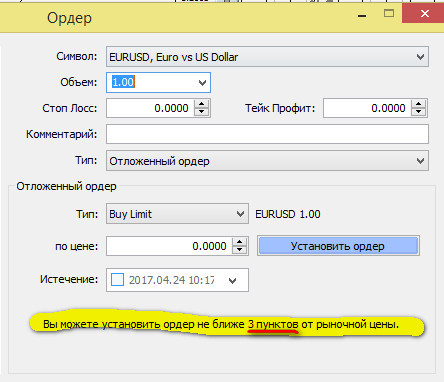Image resolution: width=444 pixels, height=382 pixels.
Task: Click into the Тейк Профит value field
Action: point(367,108)
